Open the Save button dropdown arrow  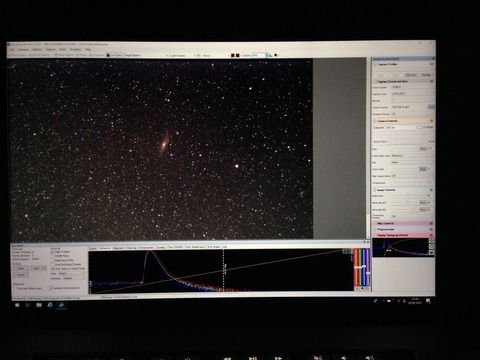44,268
